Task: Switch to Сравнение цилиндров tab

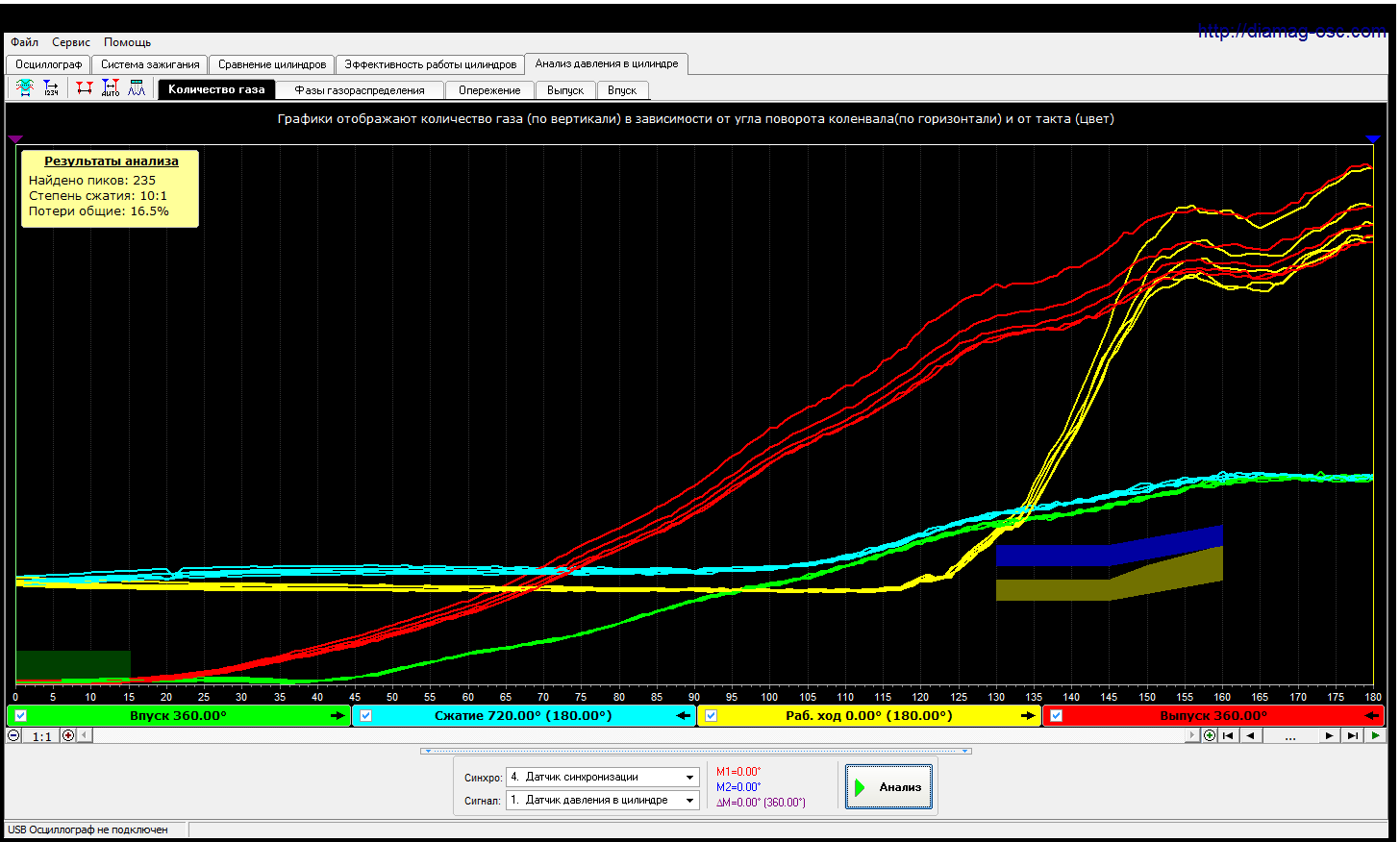Action: [x=272, y=64]
